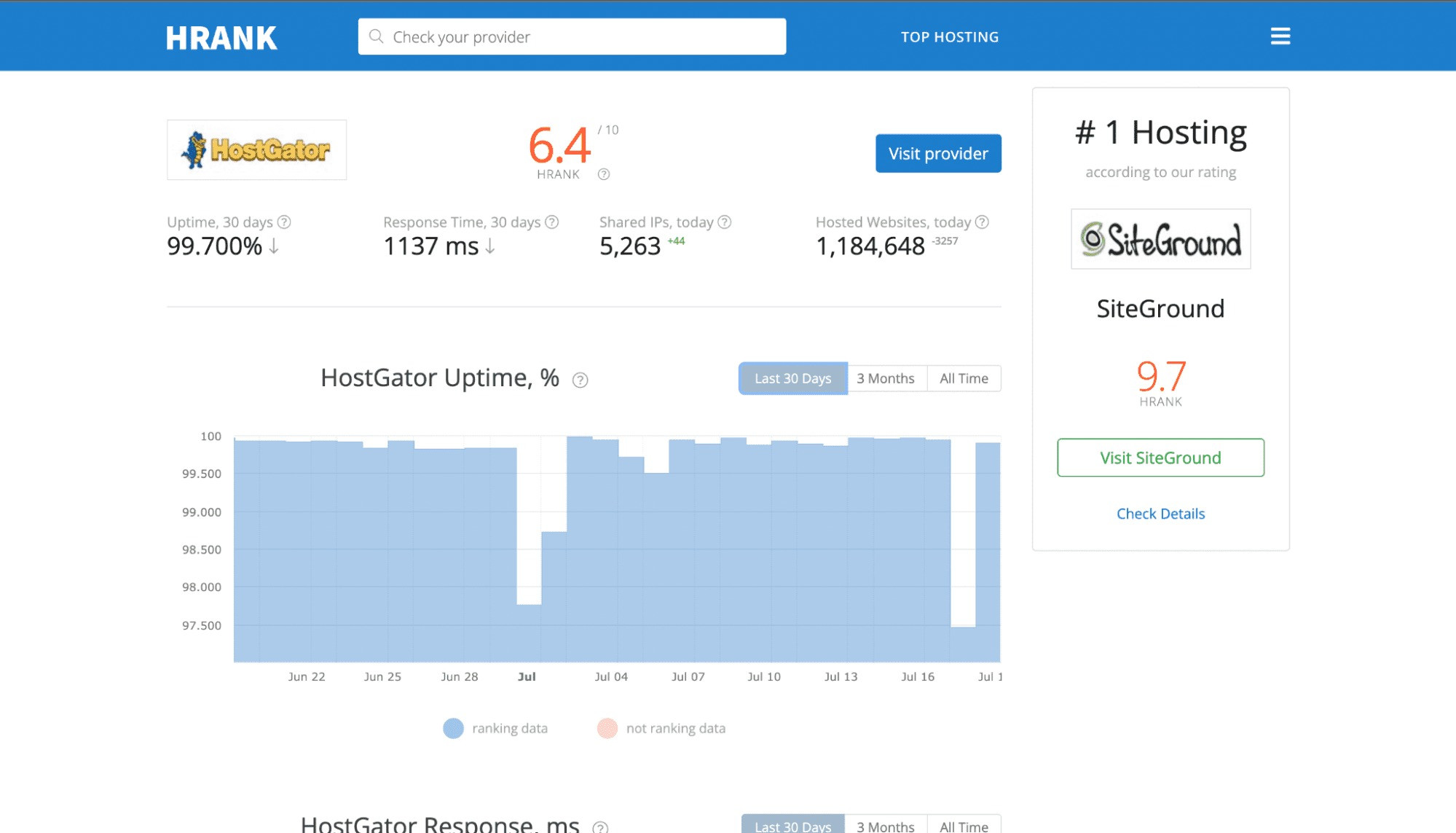Click the HostGator Uptime chart help icon

click(580, 380)
